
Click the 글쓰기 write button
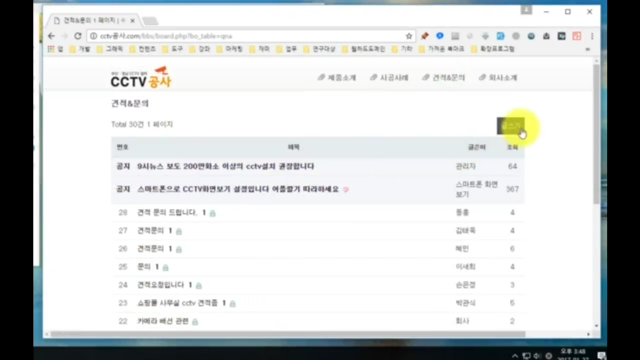pos(511,126)
